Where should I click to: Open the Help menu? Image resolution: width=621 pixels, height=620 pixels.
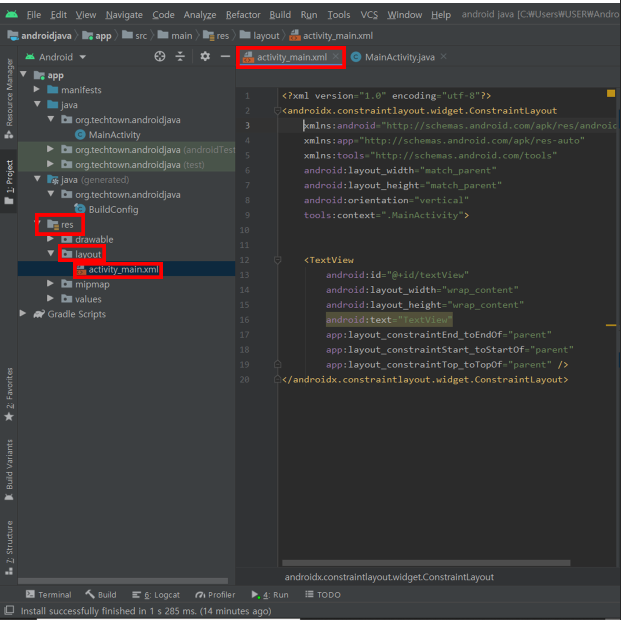pyautogui.click(x=441, y=15)
